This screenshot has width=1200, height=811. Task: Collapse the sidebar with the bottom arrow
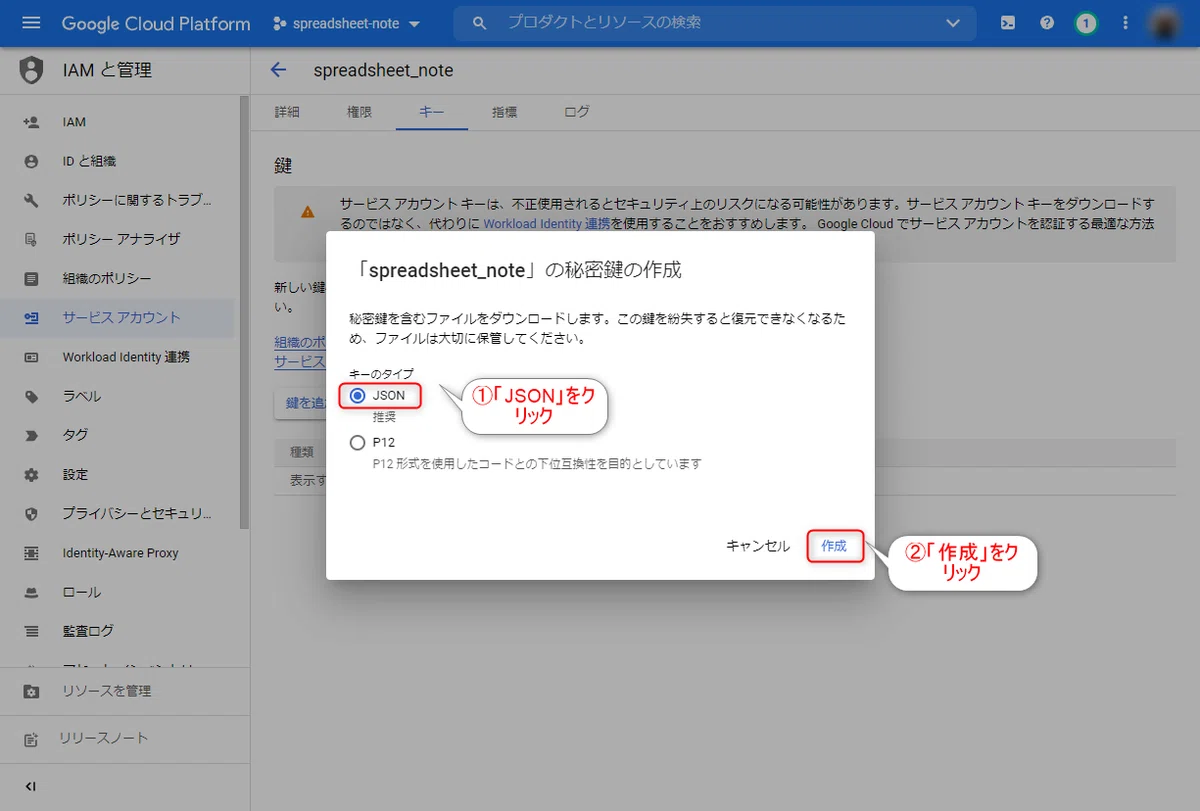point(30,786)
